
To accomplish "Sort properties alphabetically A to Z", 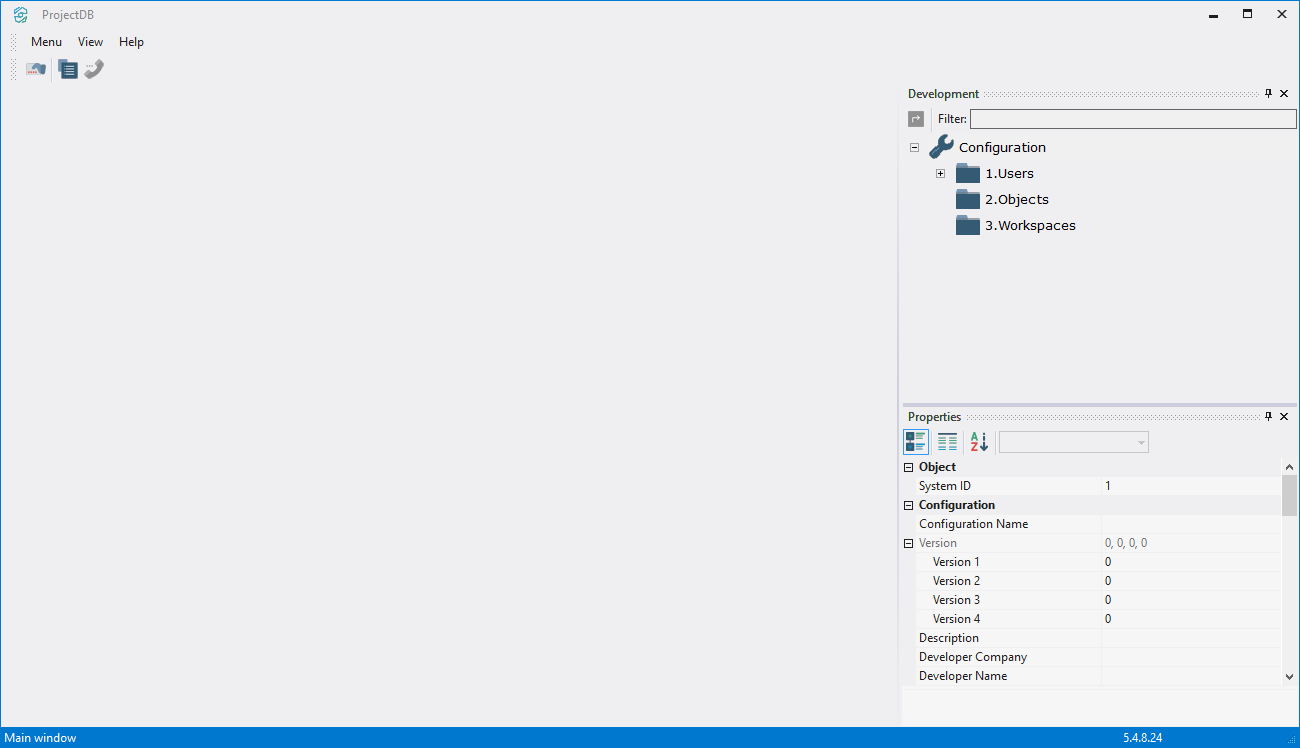I will pyautogui.click(x=979, y=442).
